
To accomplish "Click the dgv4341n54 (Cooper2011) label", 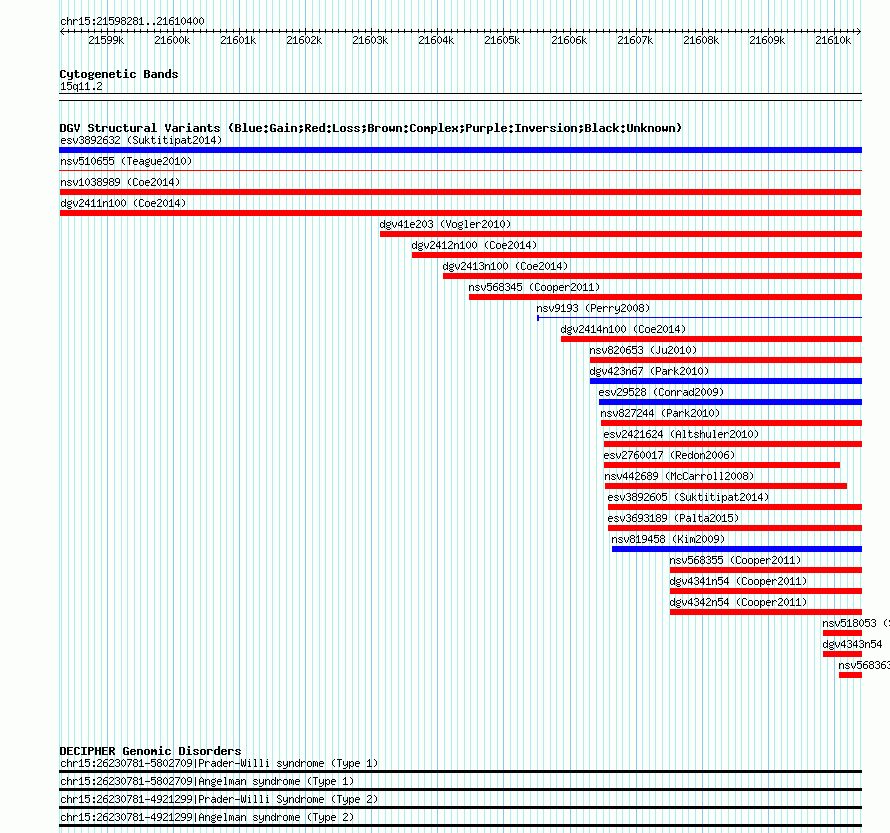I will click(738, 581).
